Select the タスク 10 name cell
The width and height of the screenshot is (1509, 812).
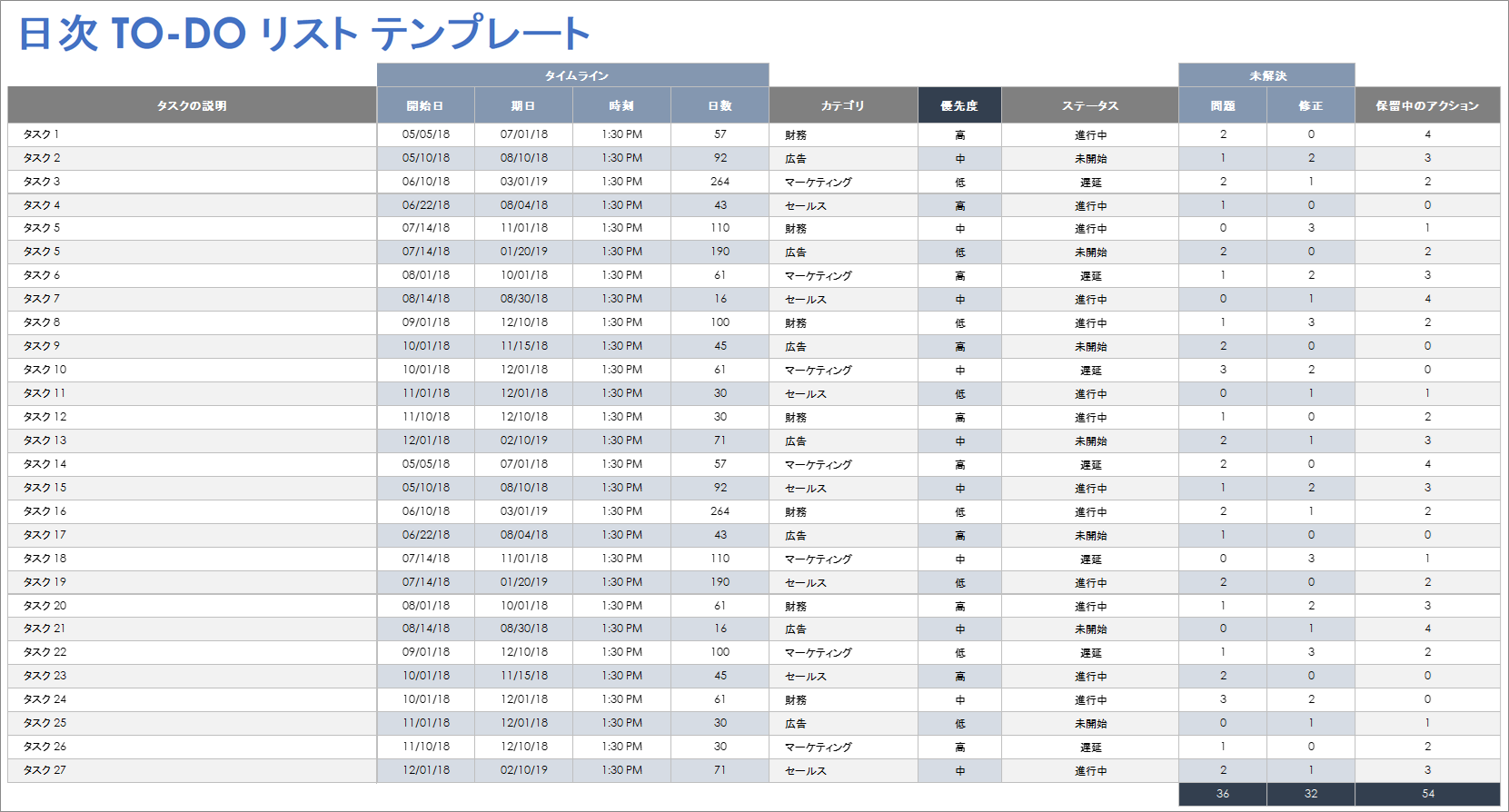[x=192, y=370]
